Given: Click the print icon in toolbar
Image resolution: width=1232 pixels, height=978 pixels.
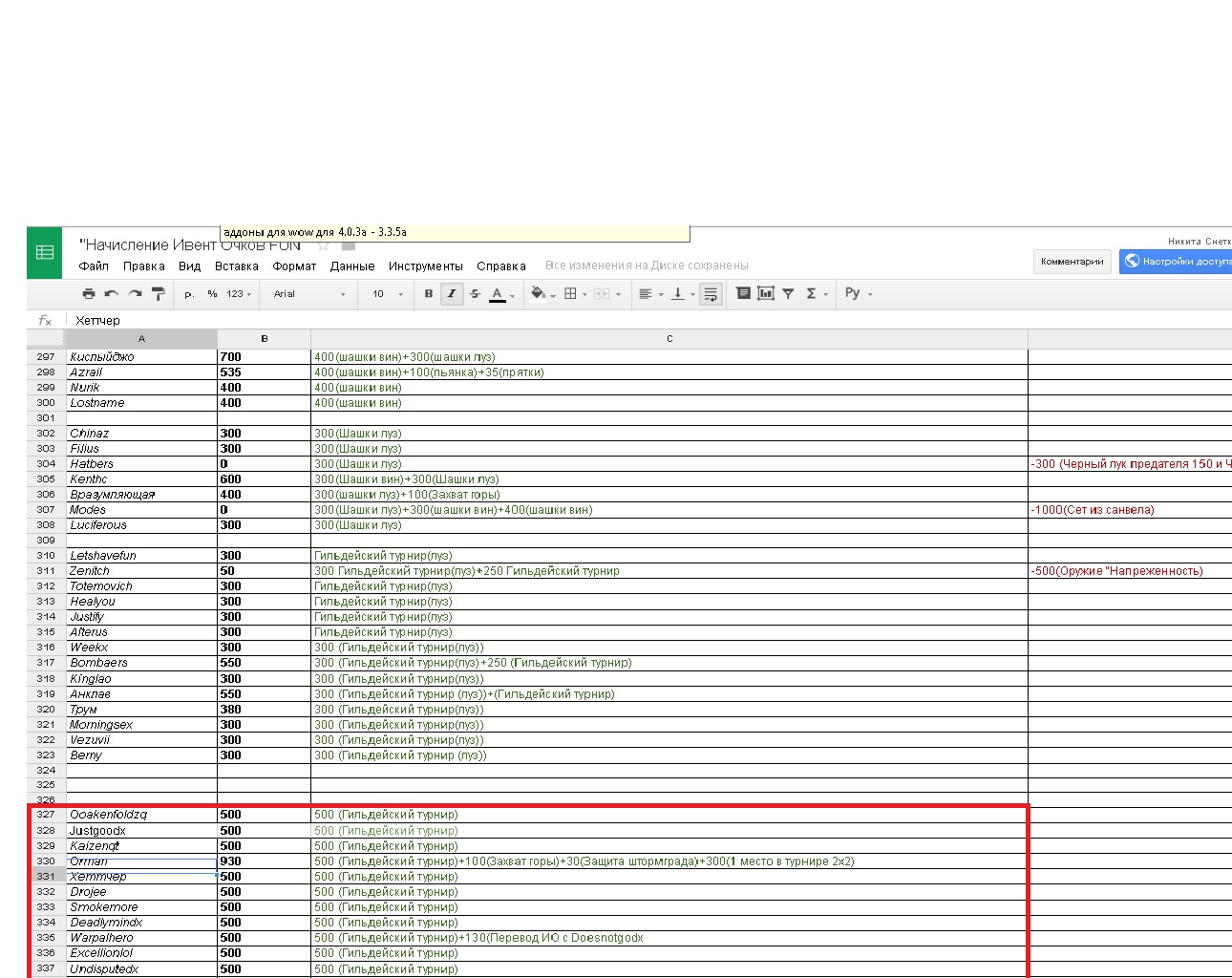Looking at the screenshot, I should tap(89, 294).
